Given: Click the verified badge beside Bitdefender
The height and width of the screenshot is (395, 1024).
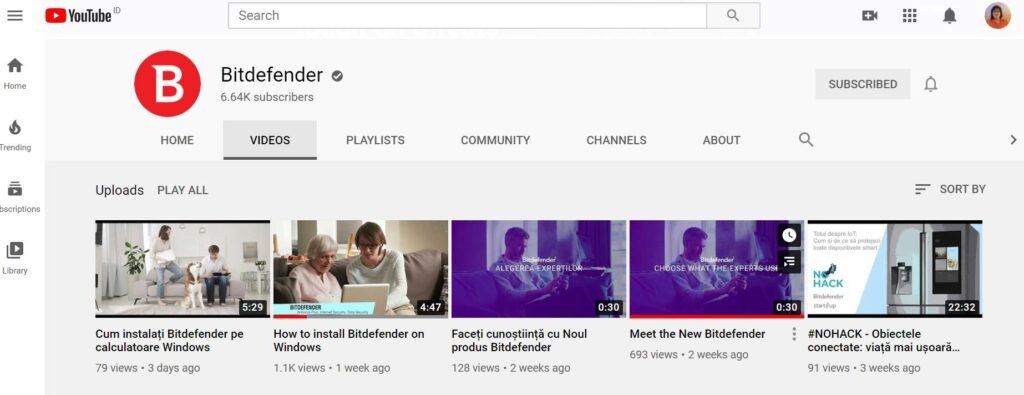Looking at the screenshot, I should [x=337, y=76].
